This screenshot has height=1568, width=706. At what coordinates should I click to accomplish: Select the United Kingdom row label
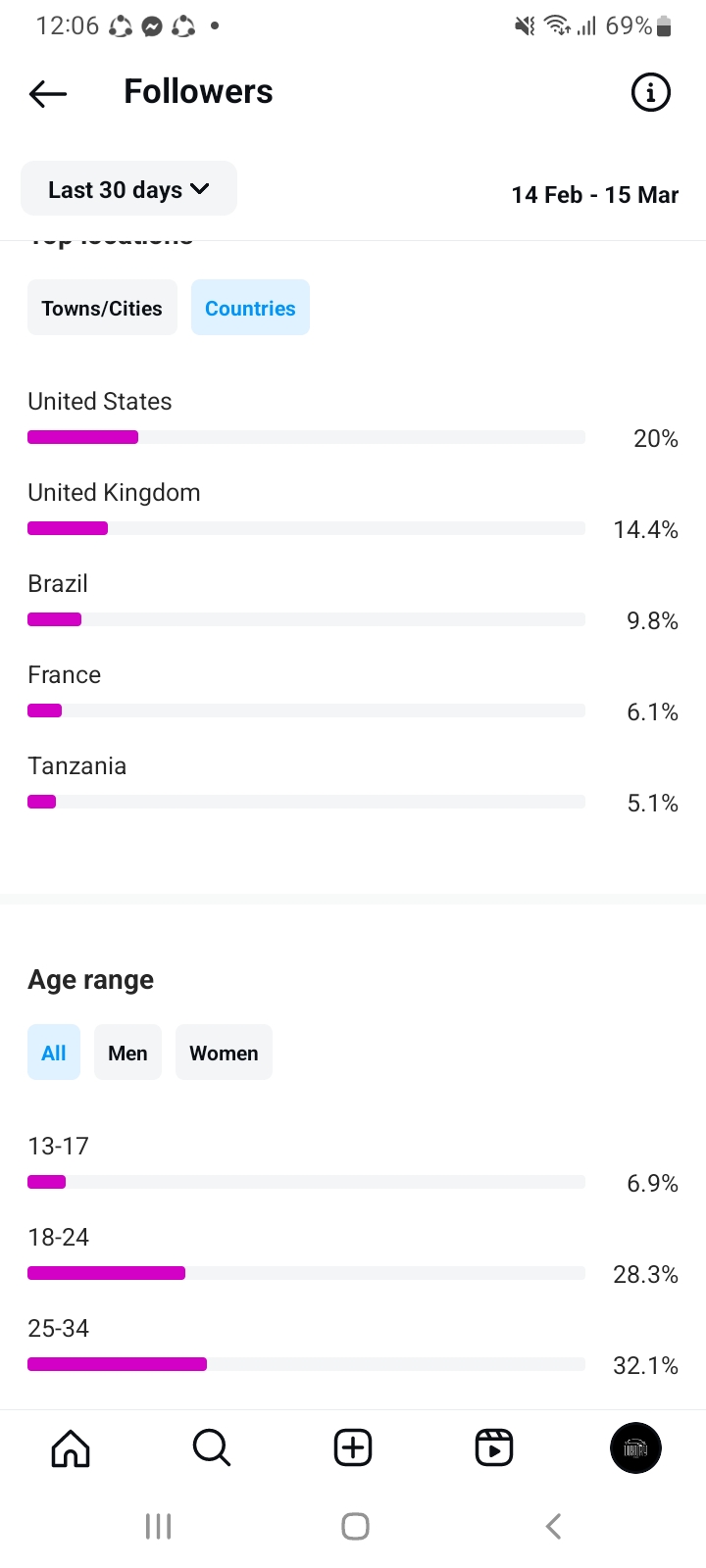(114, 492)
